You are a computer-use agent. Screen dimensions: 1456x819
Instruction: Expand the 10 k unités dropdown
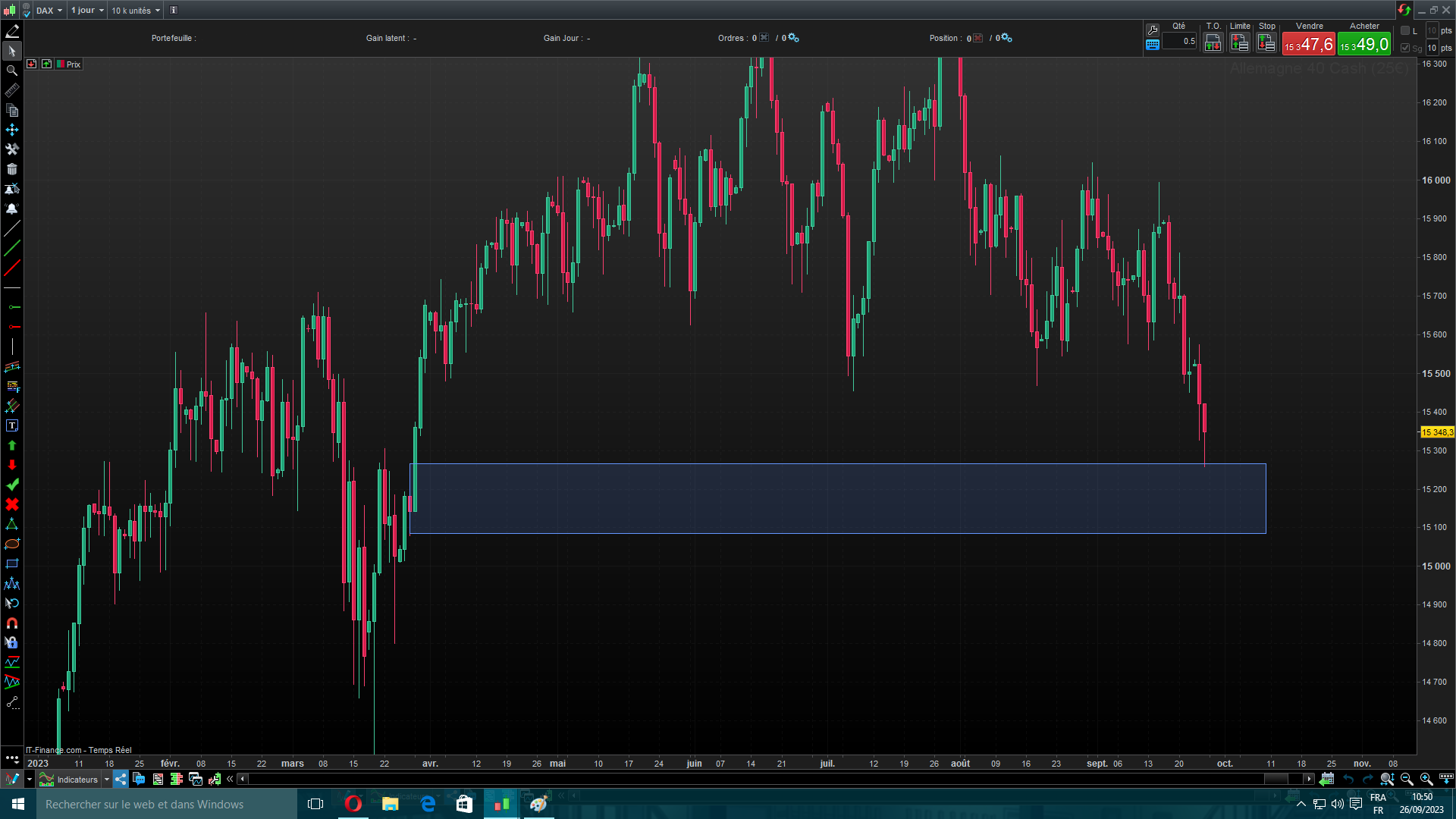click(x=136, y=11)
